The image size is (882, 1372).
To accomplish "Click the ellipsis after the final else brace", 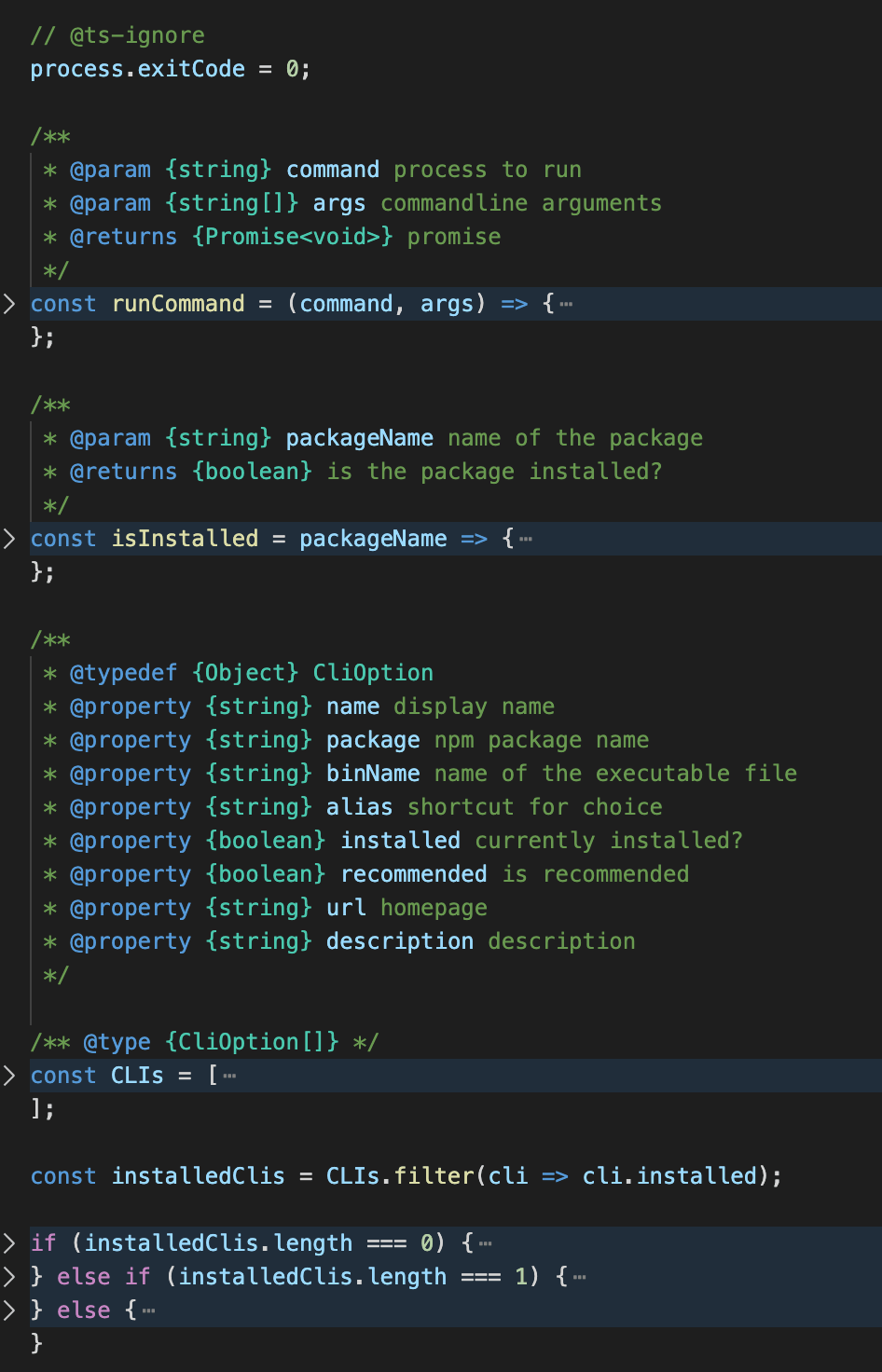I will 149,1311.
